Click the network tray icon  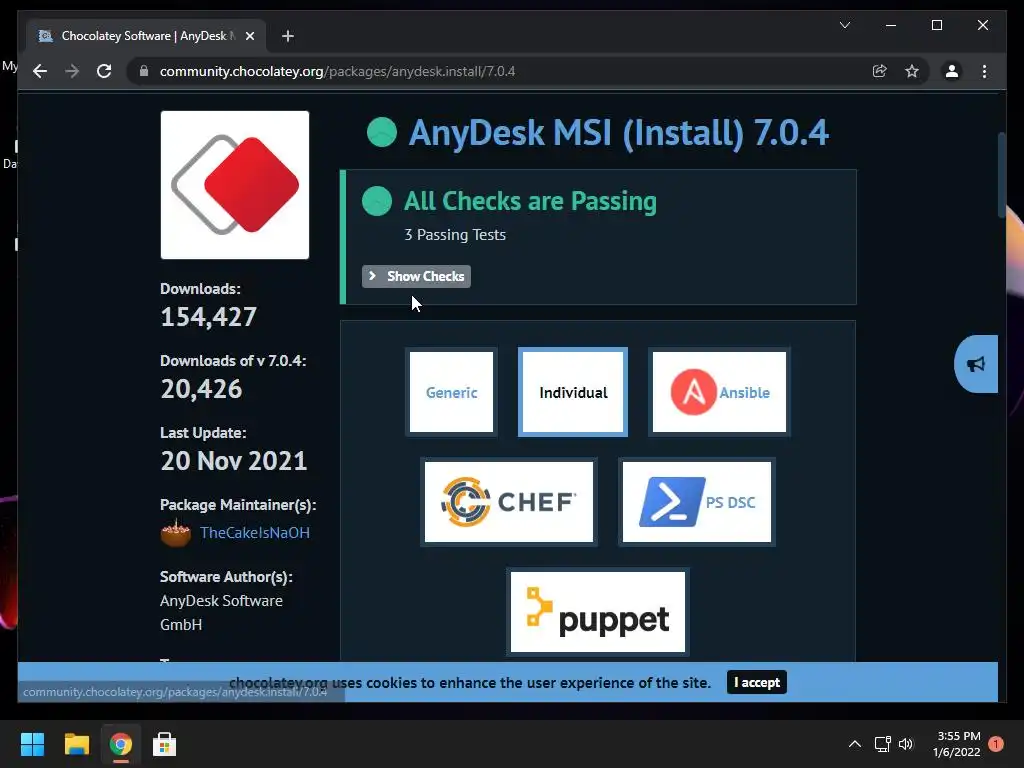882,744
